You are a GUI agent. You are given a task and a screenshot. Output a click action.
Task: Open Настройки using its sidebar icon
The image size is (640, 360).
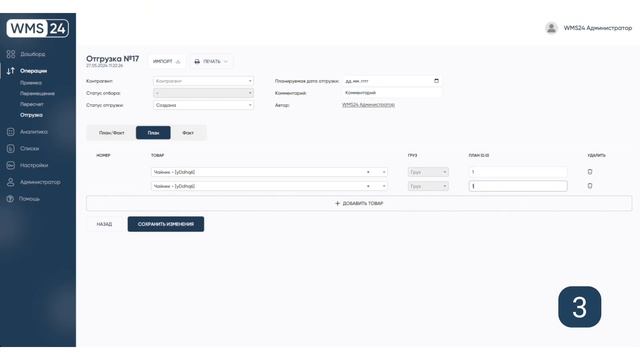click(x=11, y=165)
